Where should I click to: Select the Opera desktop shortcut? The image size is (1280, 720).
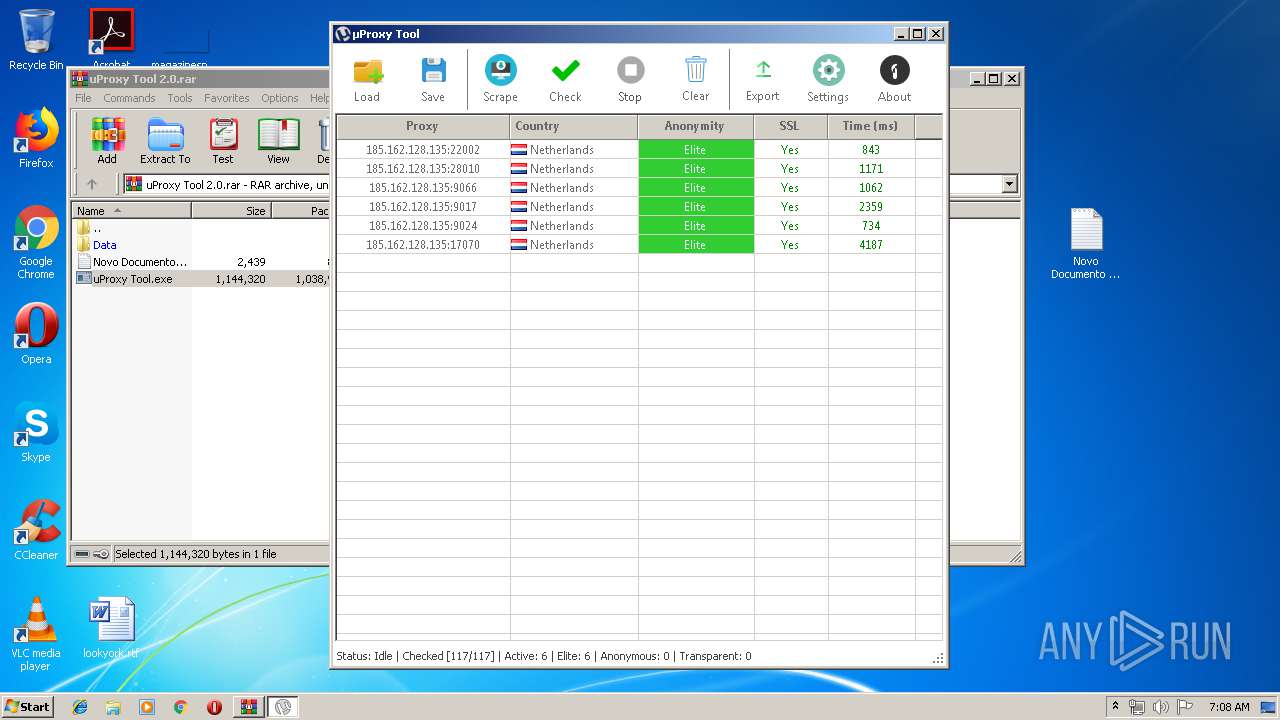click(x=36, y=334)
